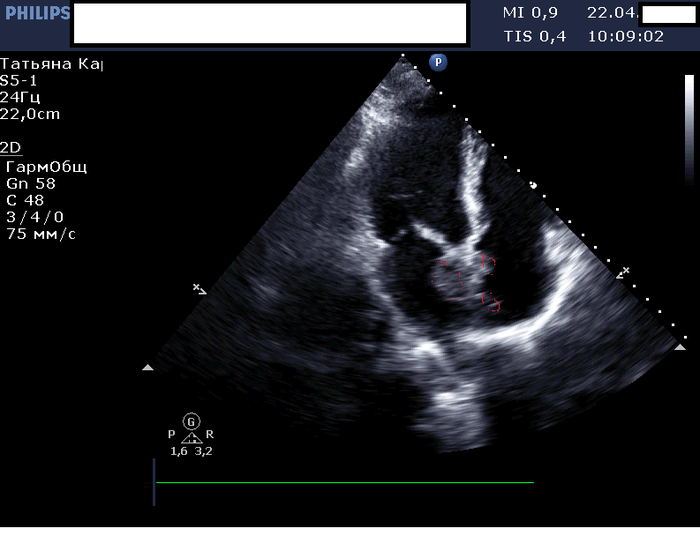Click the S5-1 transducer label
This screenshot has height=536, width=700.
[x=20, y=80]
